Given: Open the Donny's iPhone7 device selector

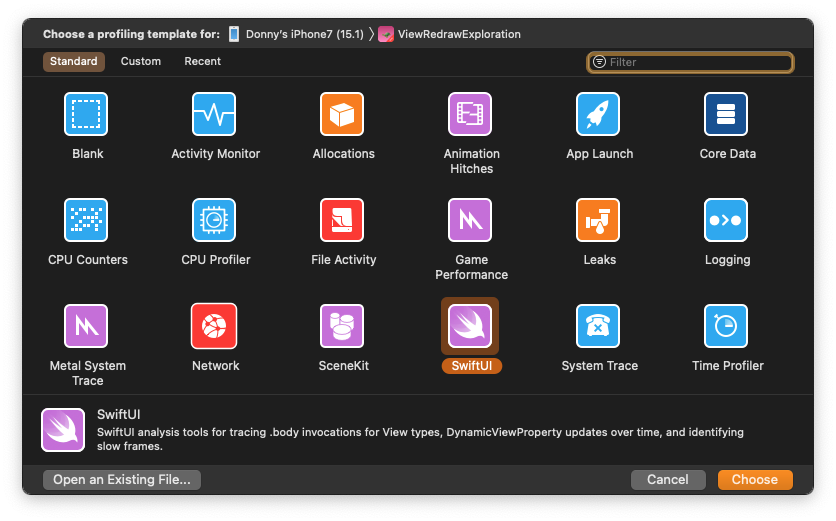Looking at the screenshot, I should click(x=304, y=34).
